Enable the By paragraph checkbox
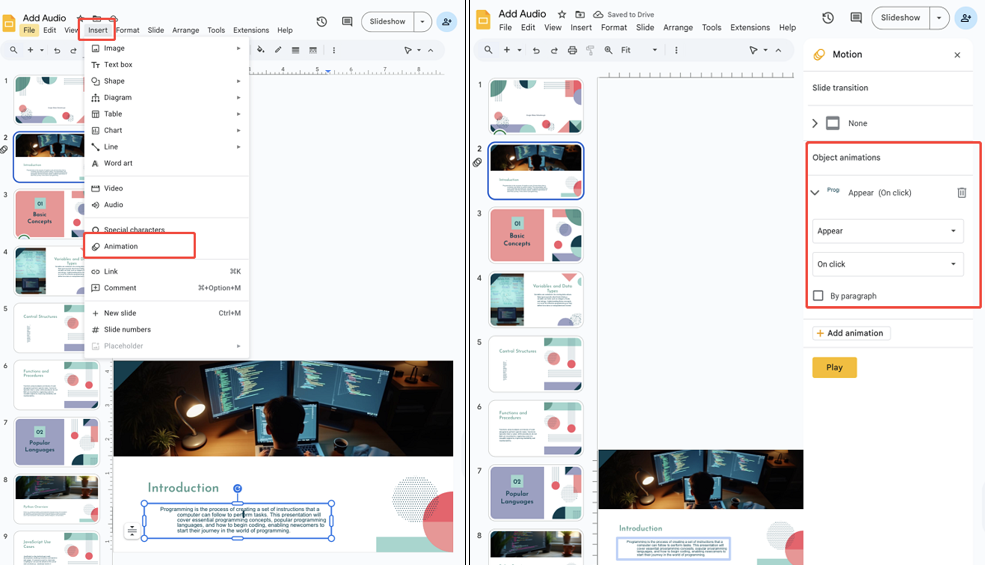The height and width of the screenshot is (565, 985). [818, 295]
